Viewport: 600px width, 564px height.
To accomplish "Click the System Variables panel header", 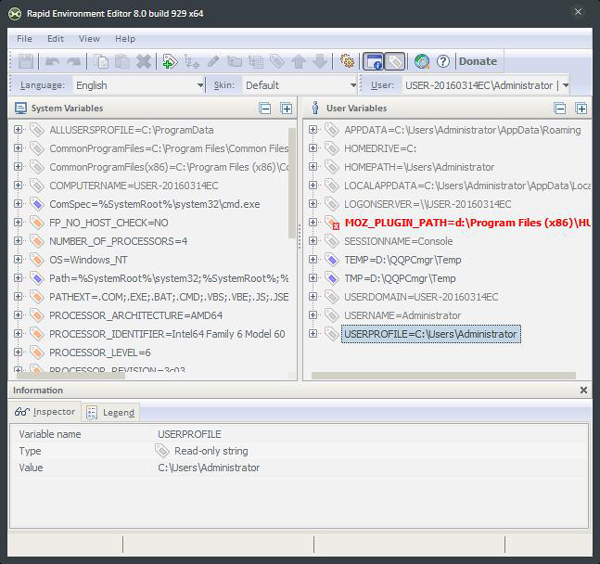I will [x=152, y=108].
